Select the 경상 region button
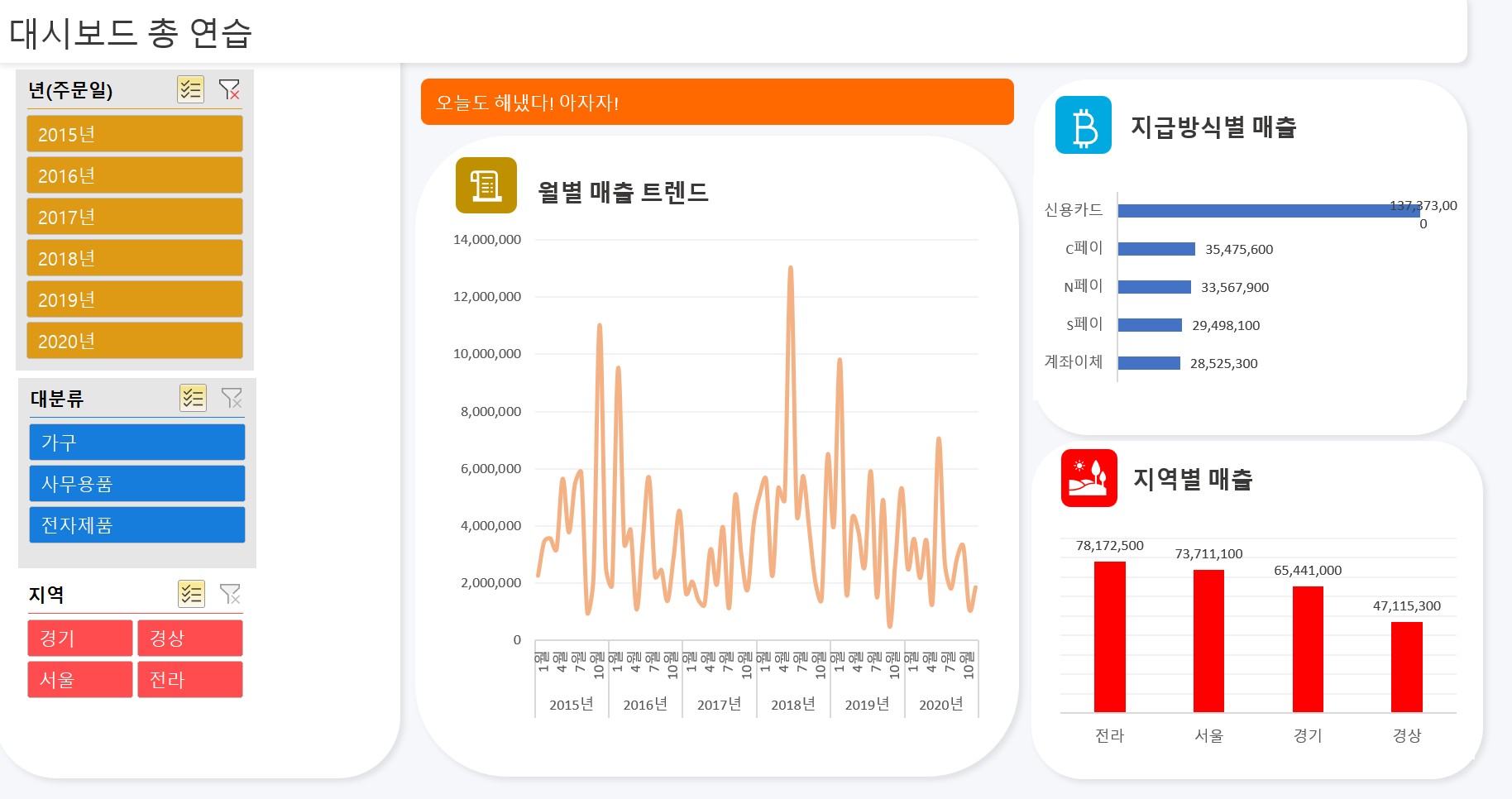 [189, 637]
